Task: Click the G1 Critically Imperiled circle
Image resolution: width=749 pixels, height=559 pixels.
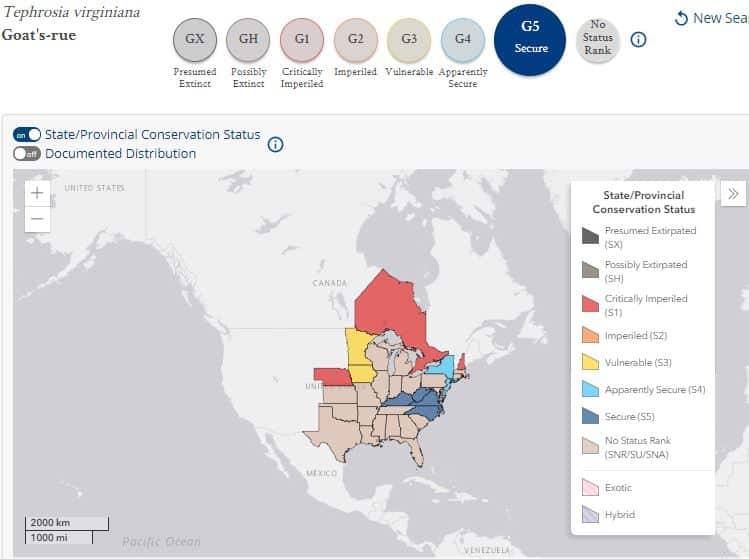Action: 302,40
